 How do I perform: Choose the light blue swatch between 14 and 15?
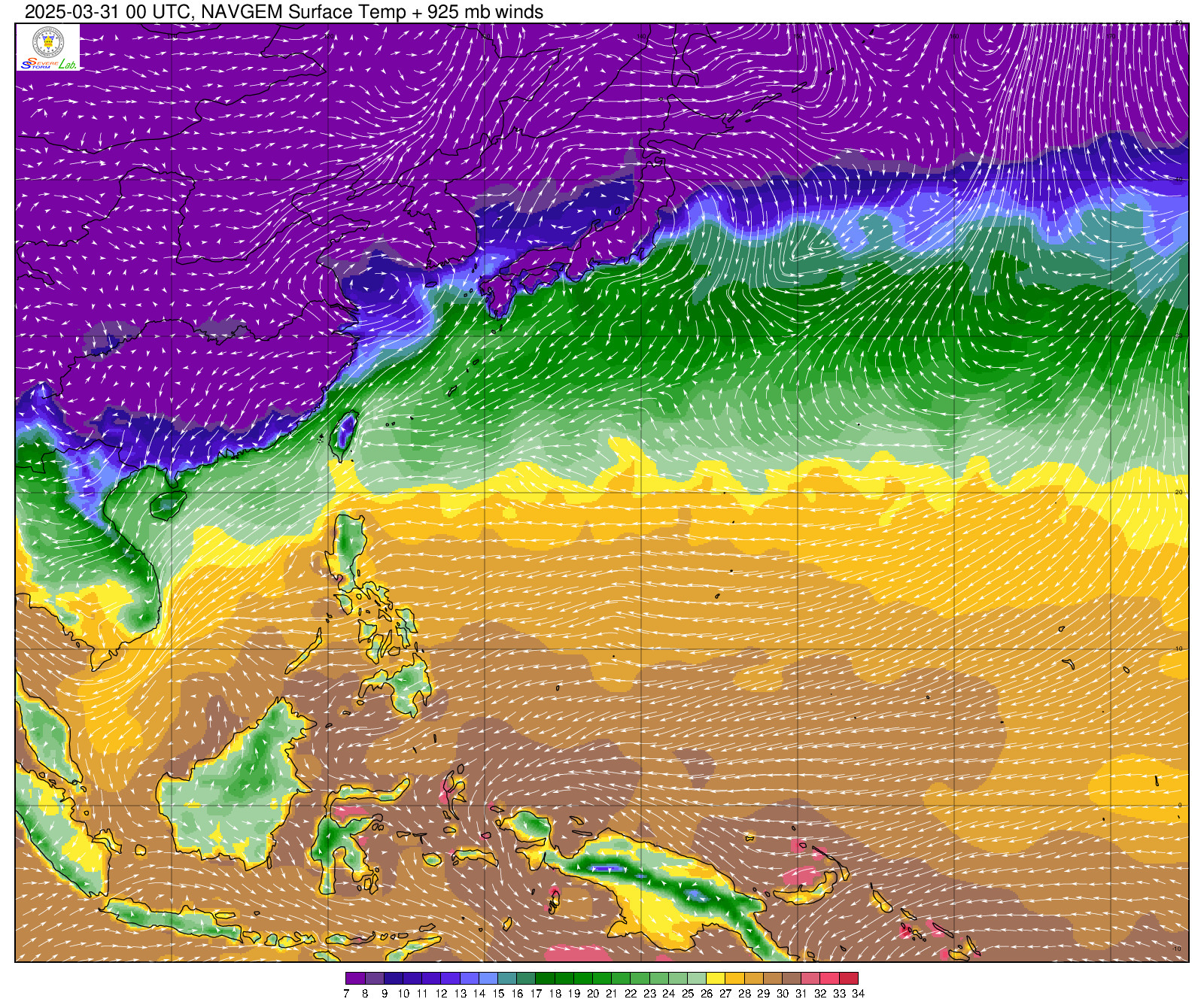tap(488, 978)
